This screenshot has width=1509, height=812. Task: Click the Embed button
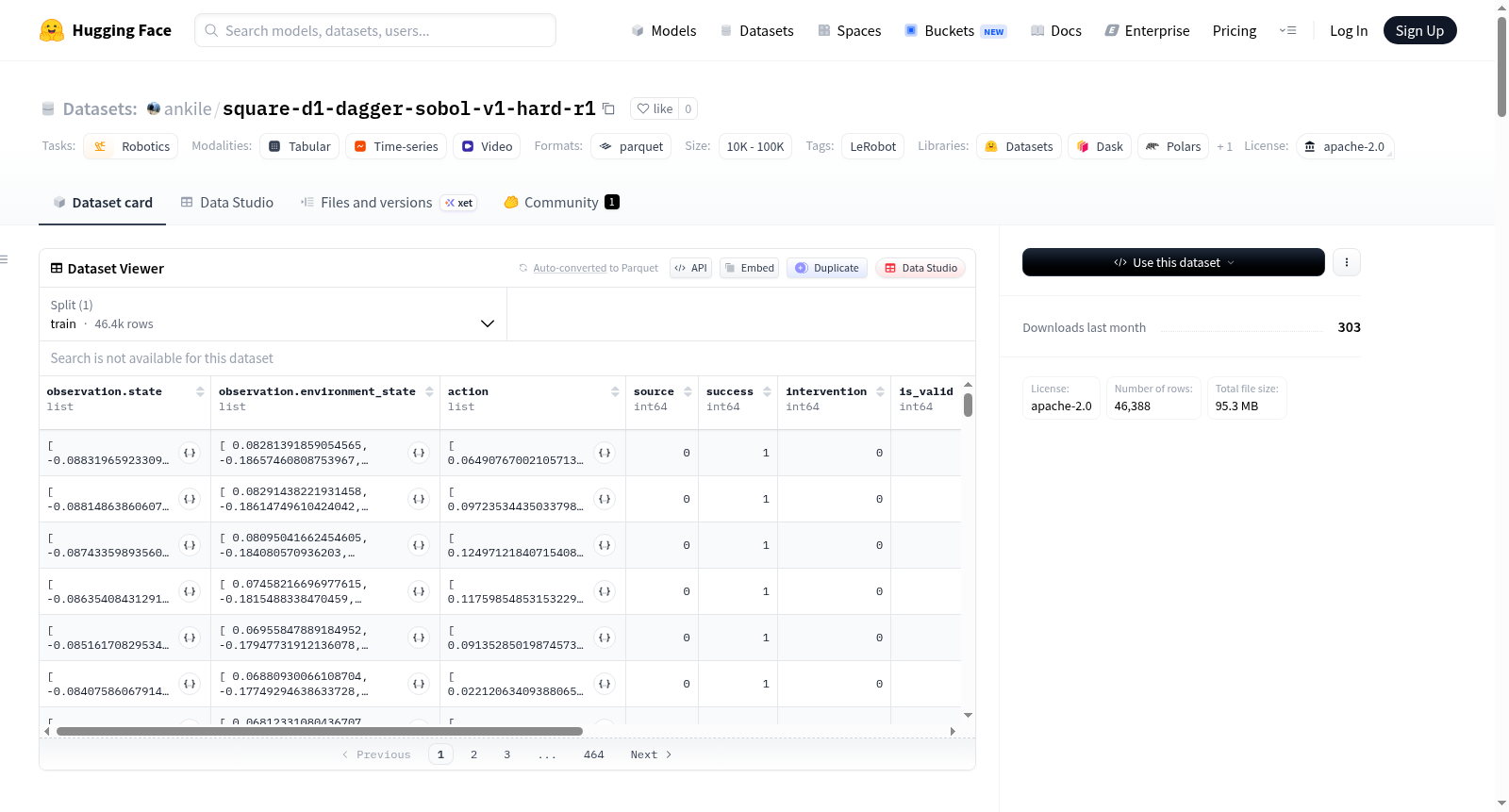(749, 268)
